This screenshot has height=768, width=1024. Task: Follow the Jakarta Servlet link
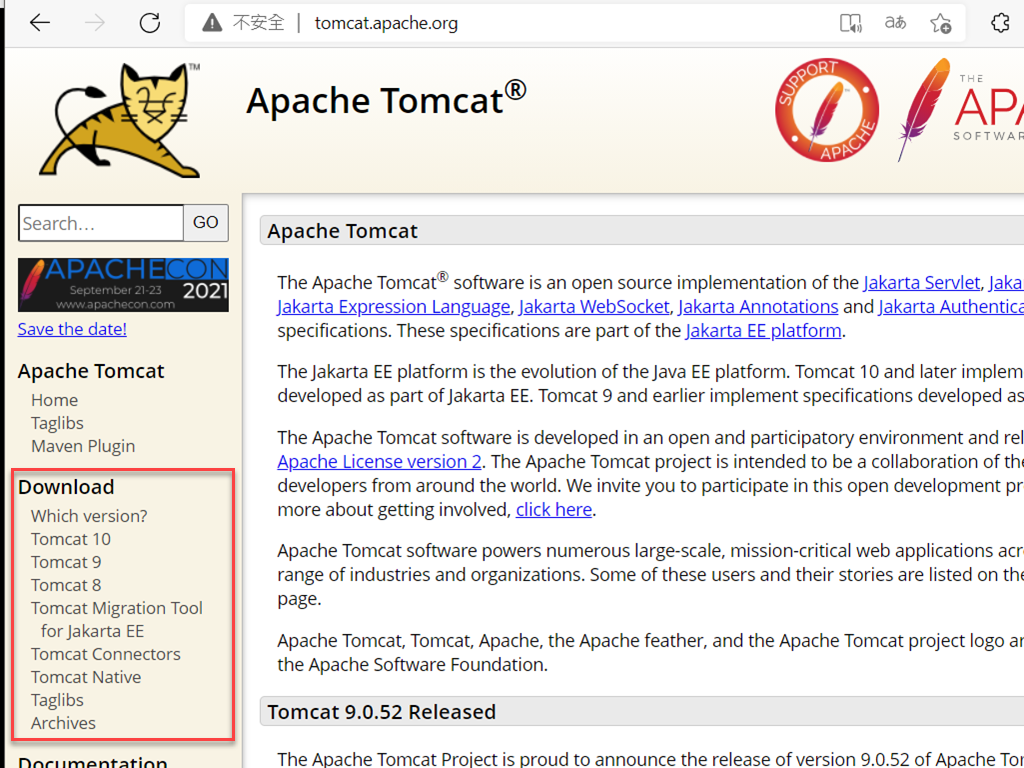tap(922, 282)
